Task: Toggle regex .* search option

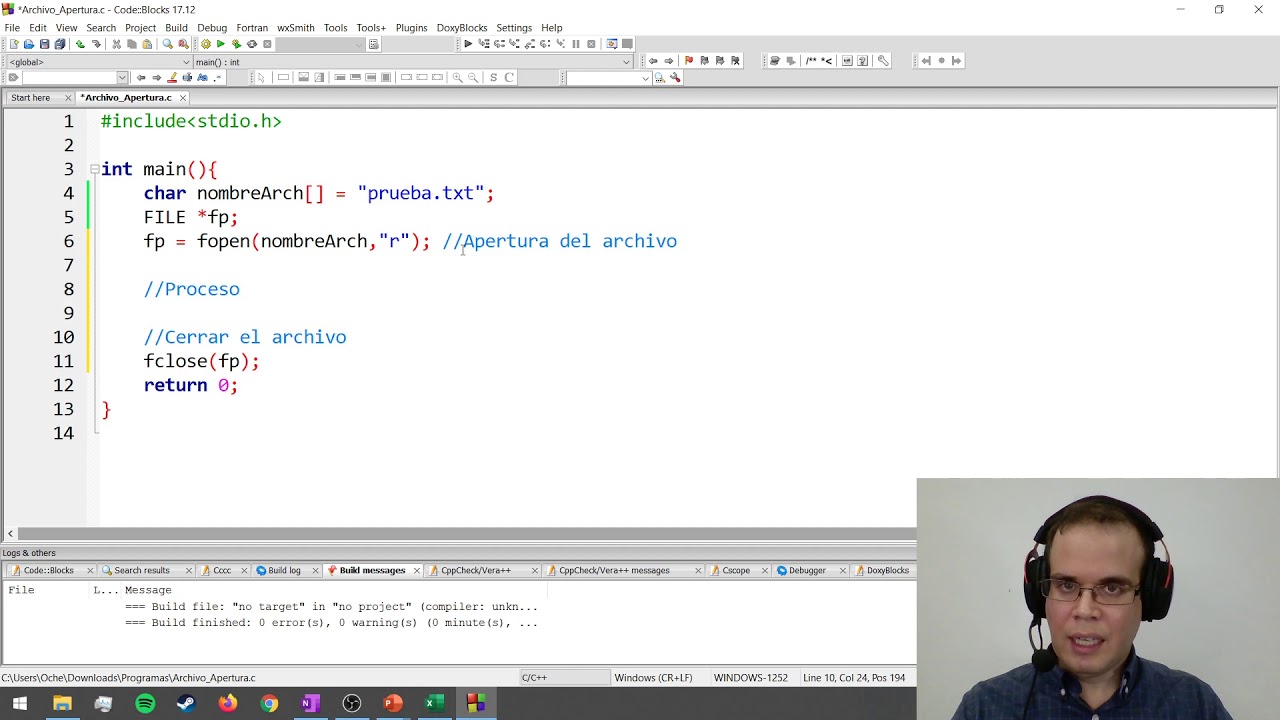Action: (x=217, y=77)
